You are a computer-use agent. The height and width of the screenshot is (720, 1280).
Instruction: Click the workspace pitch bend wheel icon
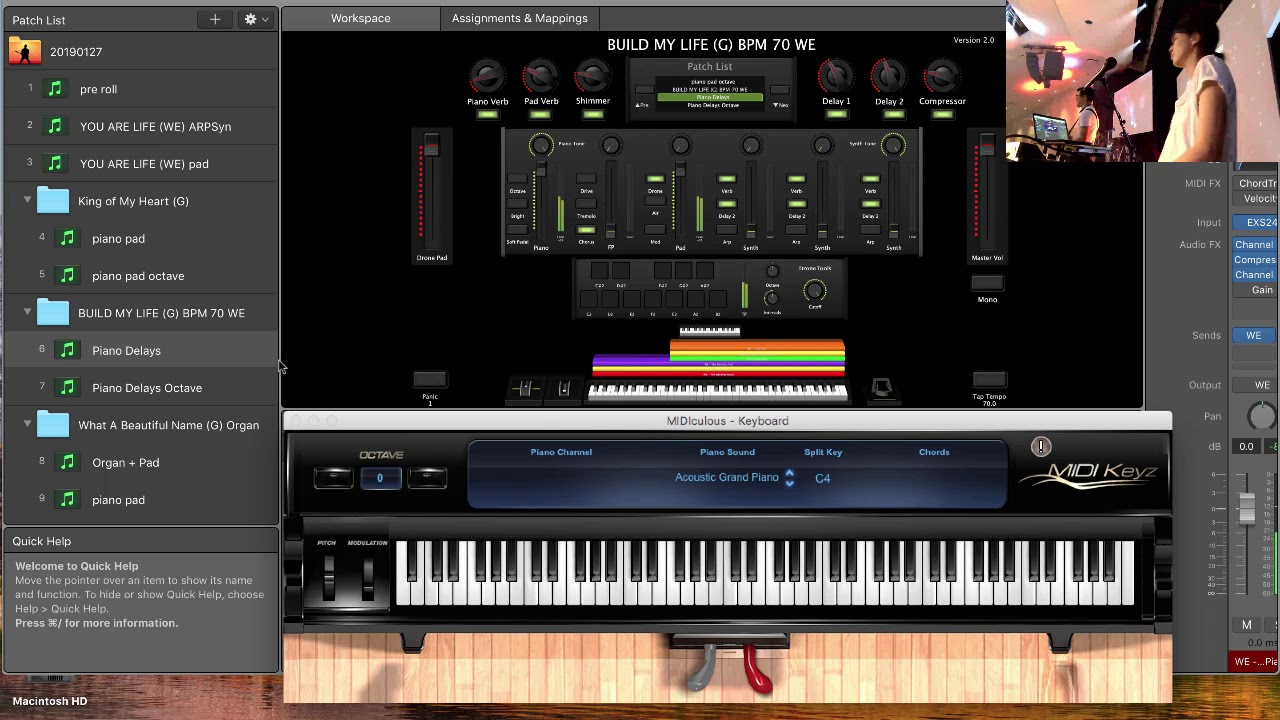point(526,389)
